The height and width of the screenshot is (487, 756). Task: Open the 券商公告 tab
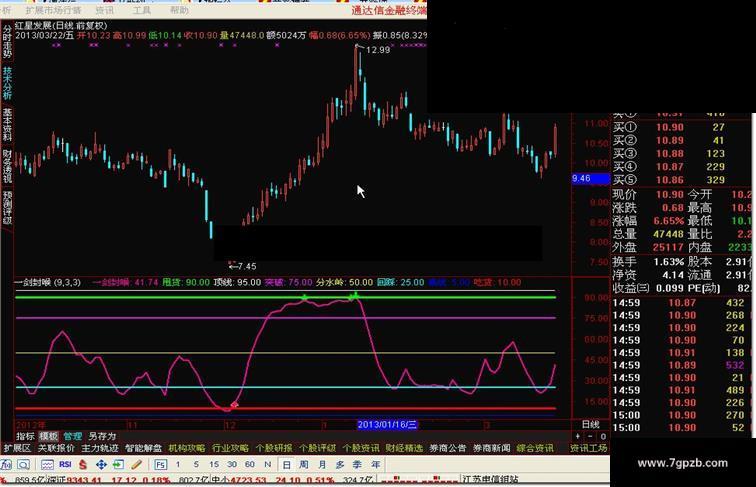tap(448, 448)
